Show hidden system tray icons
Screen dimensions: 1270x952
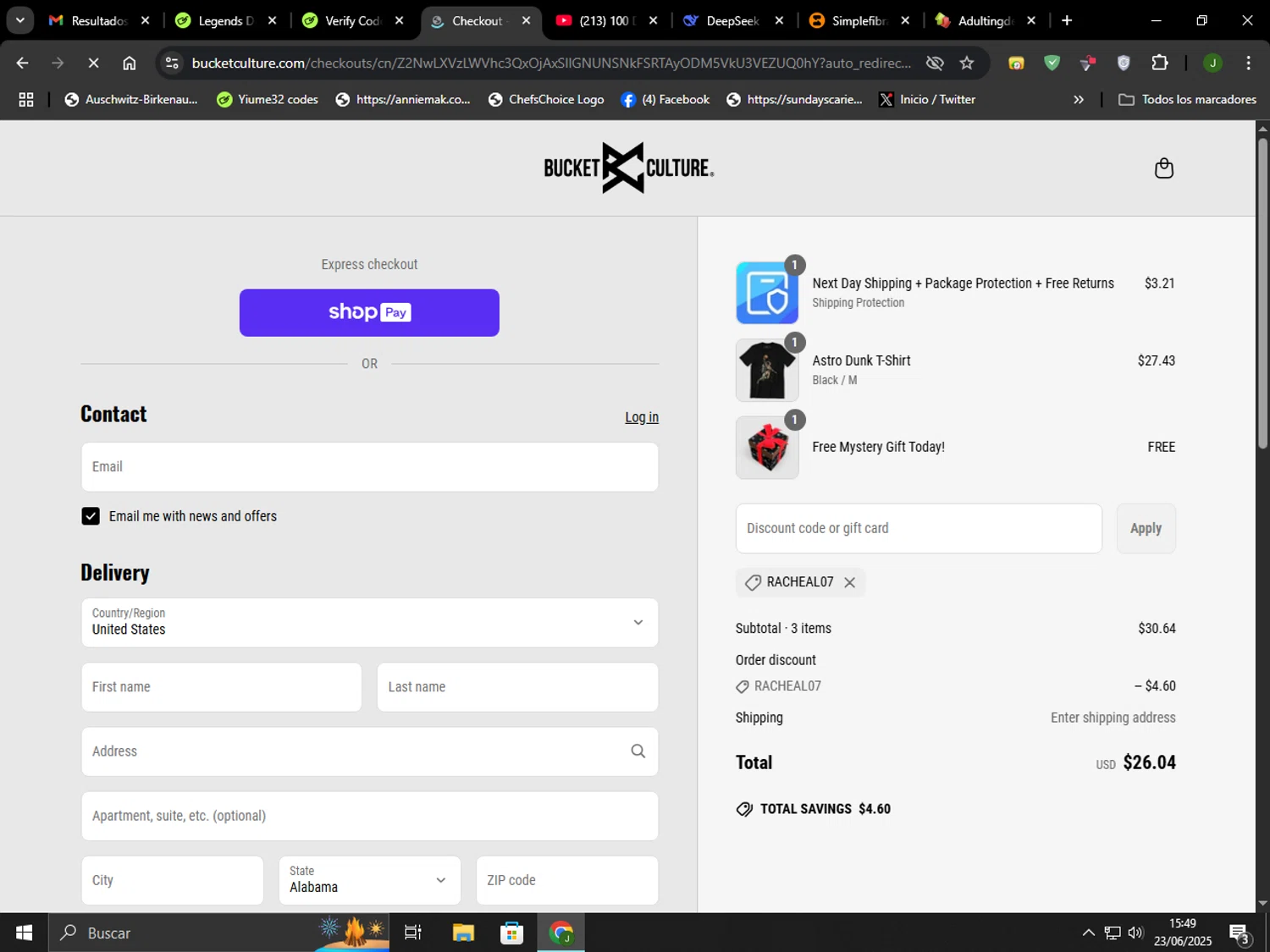[1088, 933]
